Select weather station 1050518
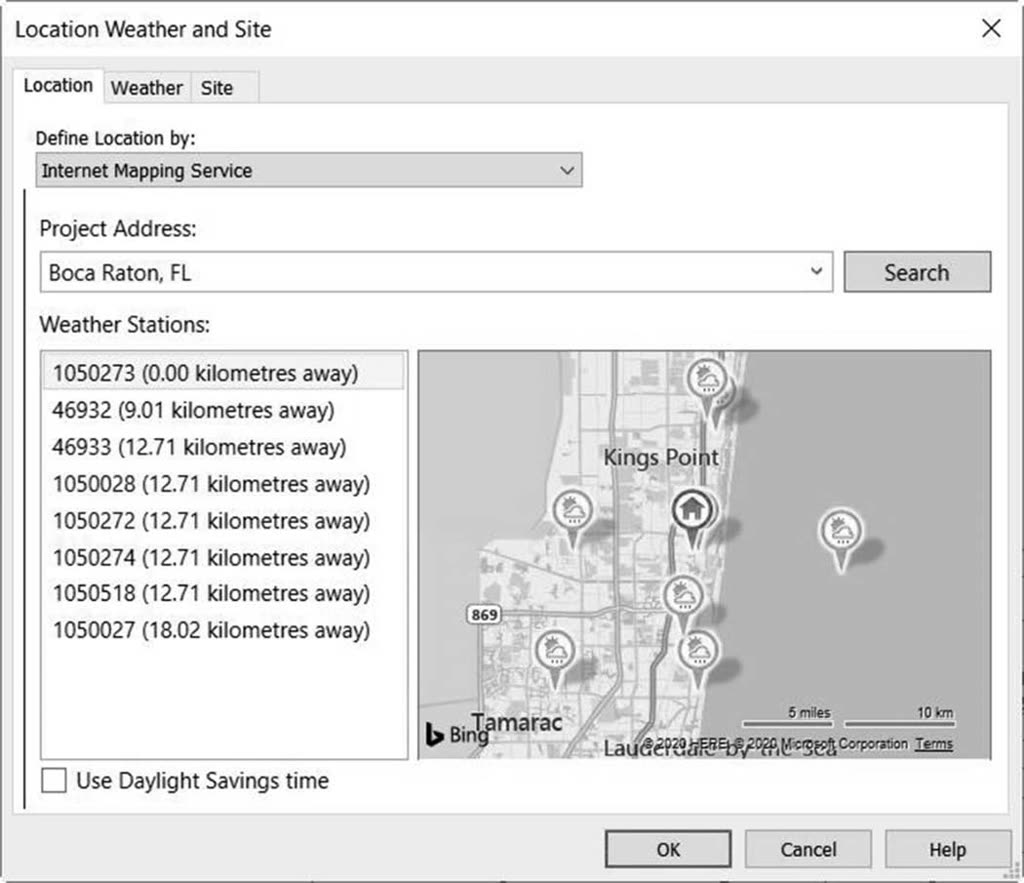This screenshot has width=1024, height=883. click(223, 593)
